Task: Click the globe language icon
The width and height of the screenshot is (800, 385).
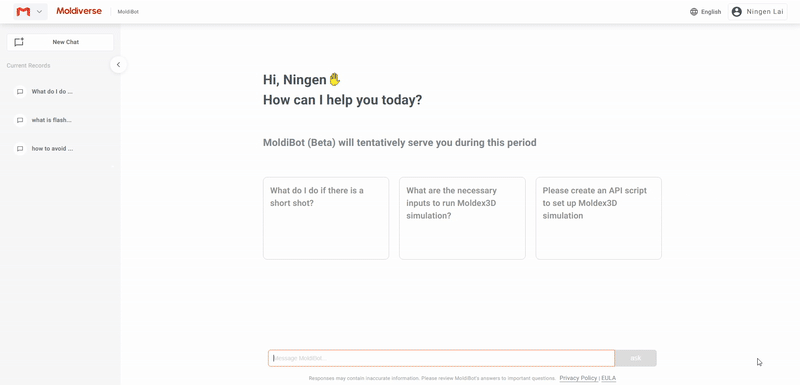Action: [x=694, y=12]
